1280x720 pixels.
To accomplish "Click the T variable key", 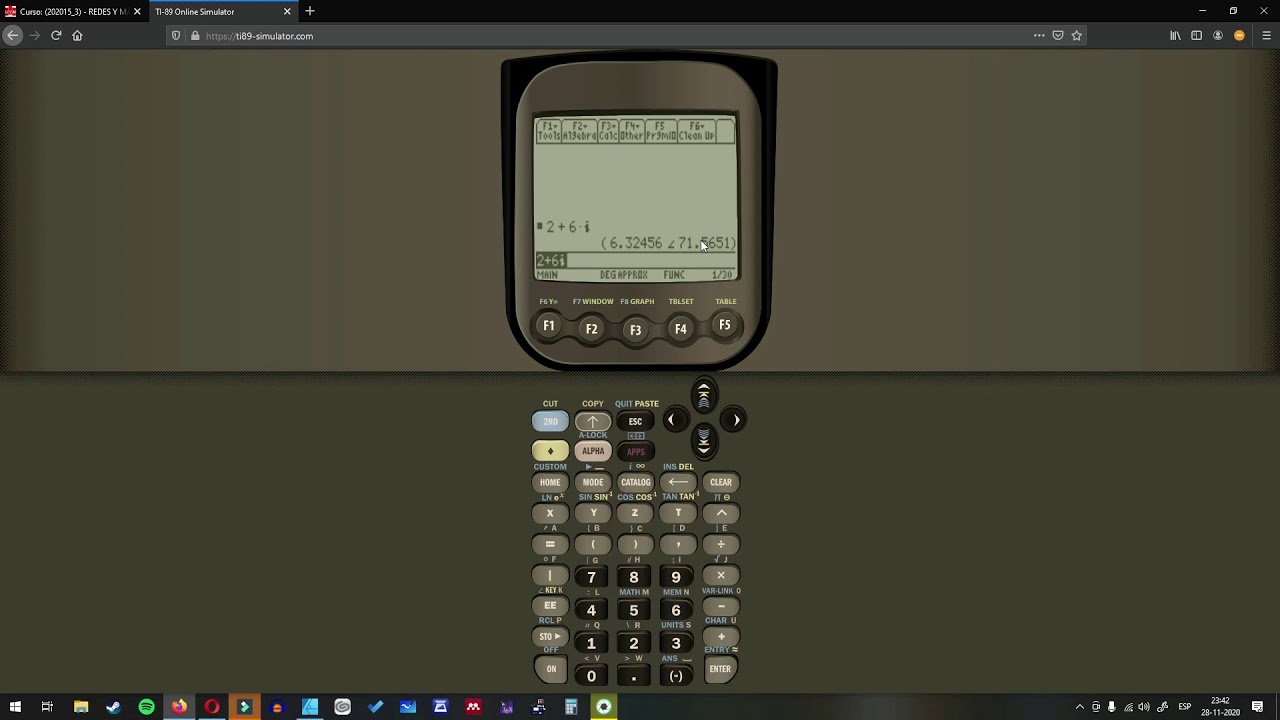I will pos(678,513).
